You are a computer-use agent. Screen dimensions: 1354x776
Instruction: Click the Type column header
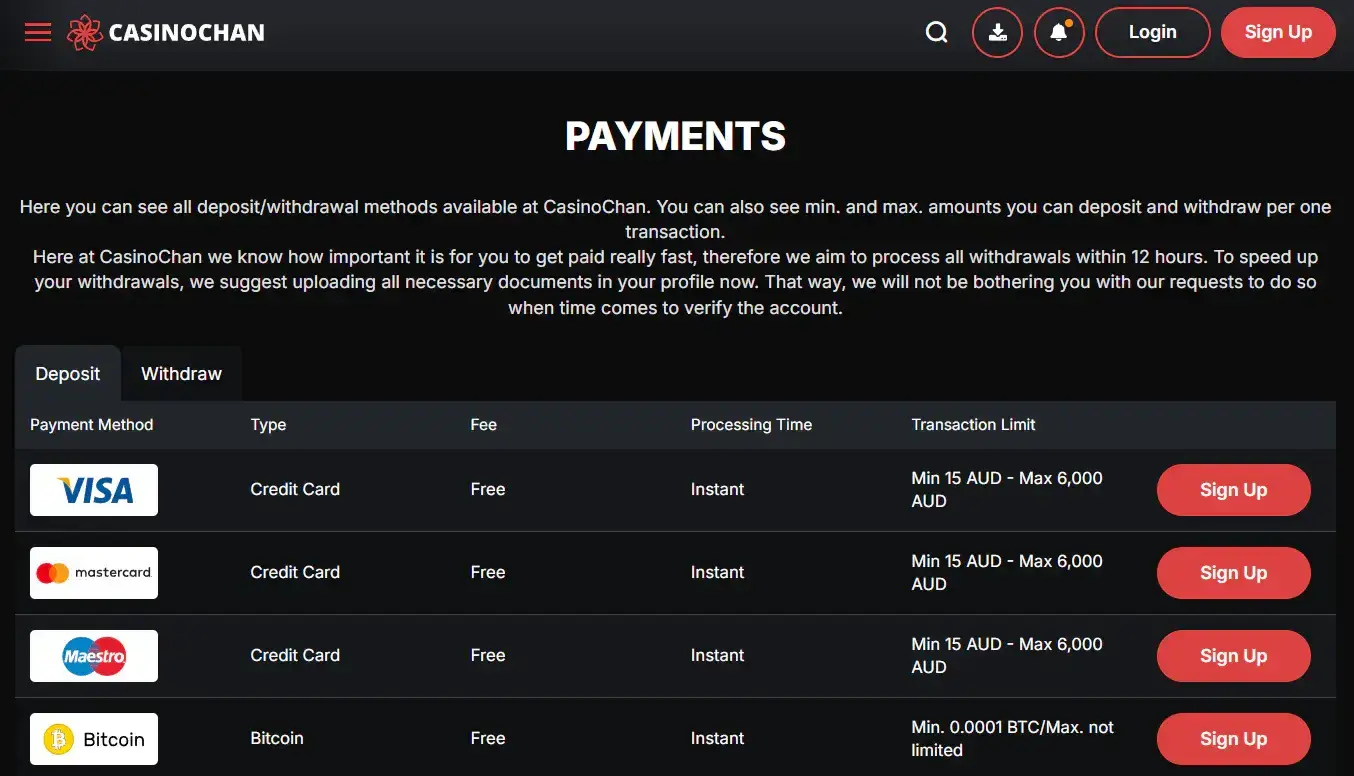(268, 425)
